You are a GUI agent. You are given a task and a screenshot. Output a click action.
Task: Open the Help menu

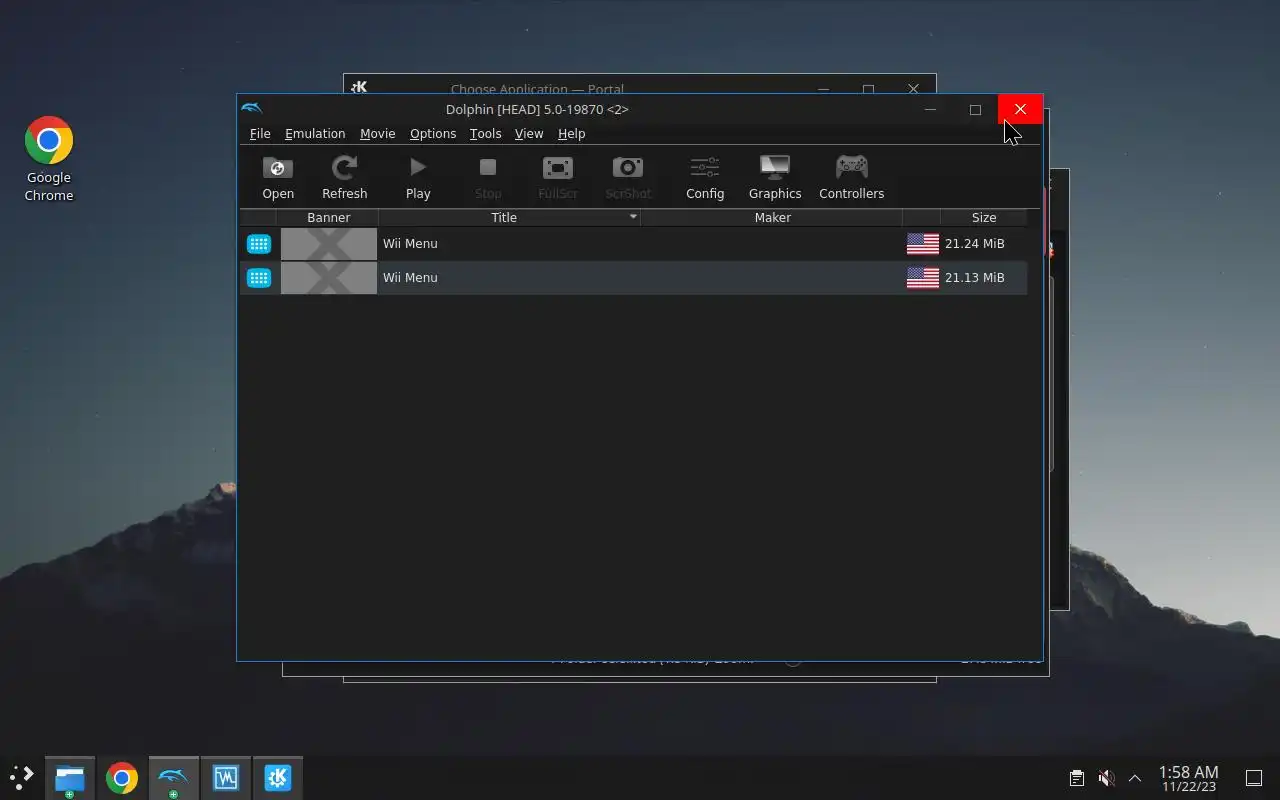coord(571,134)
